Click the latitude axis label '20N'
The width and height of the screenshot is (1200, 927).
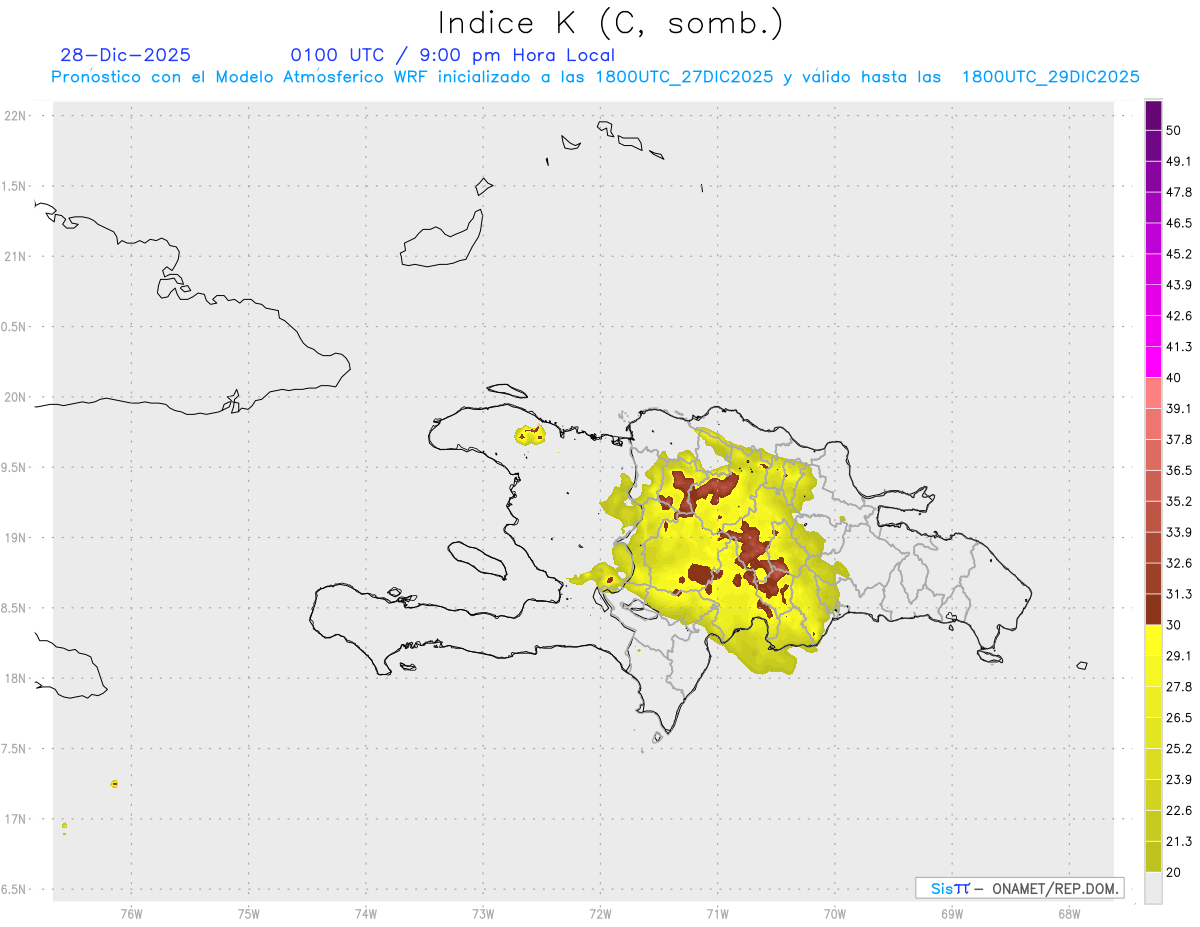pyautogui.click(x=17, y=397)
